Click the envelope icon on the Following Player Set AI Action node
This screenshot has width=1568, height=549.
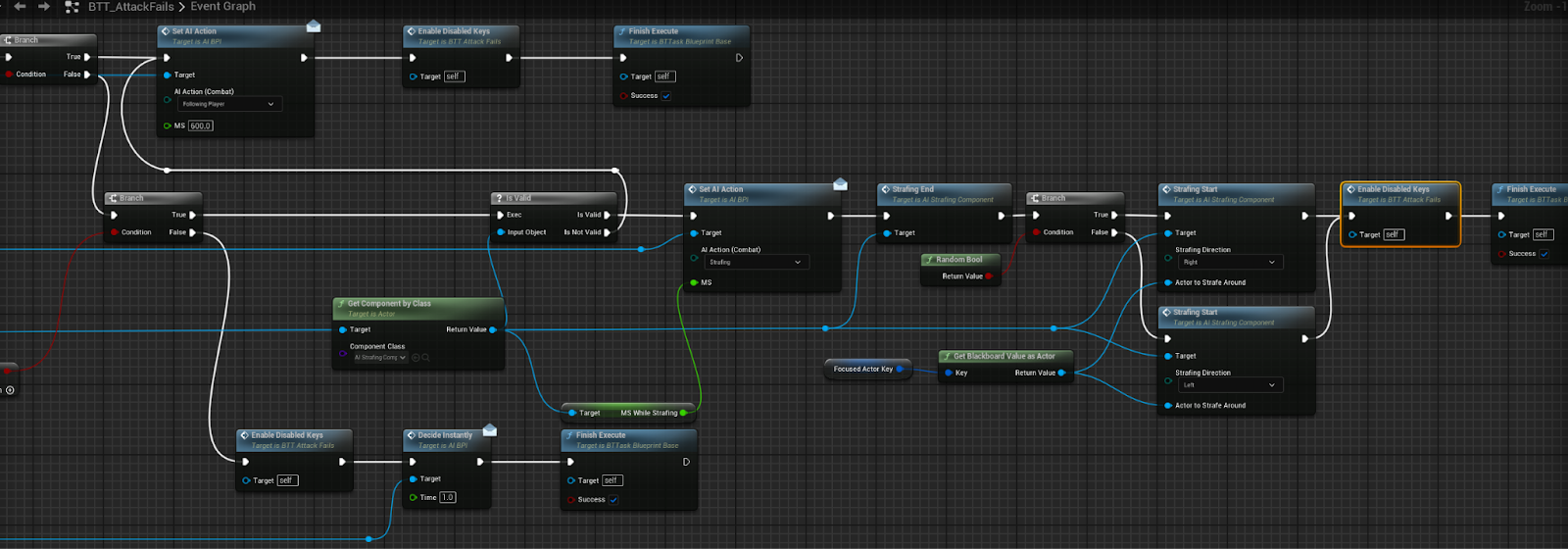[314, 26]
